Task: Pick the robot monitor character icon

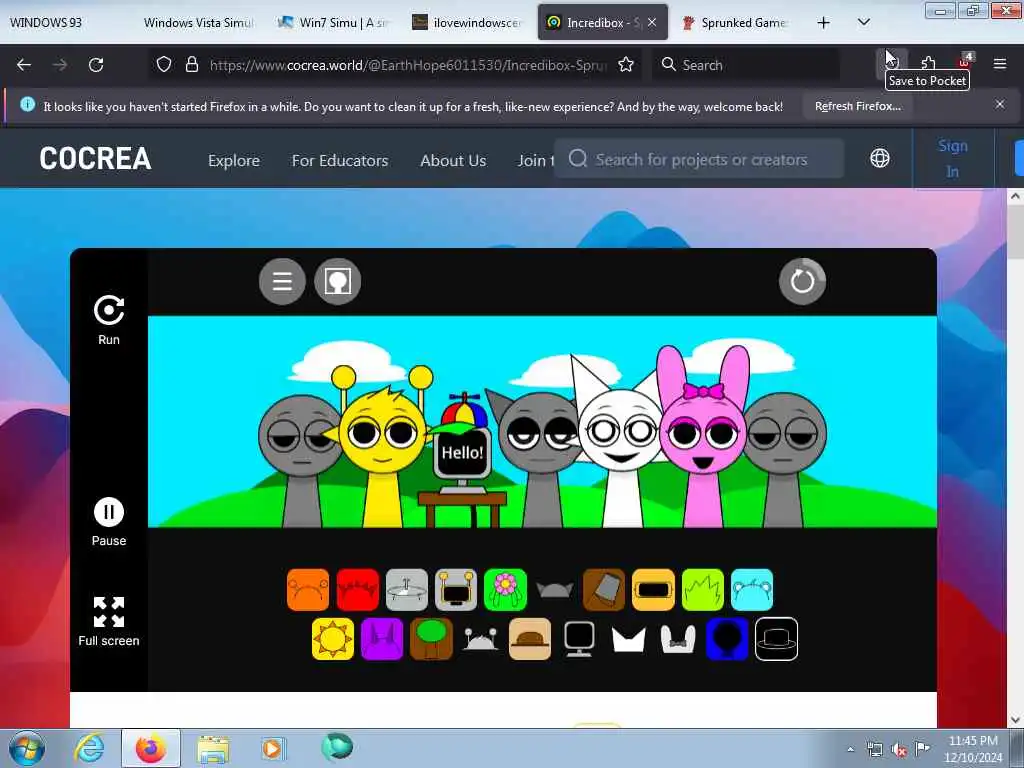Action: tap(456, 590)
